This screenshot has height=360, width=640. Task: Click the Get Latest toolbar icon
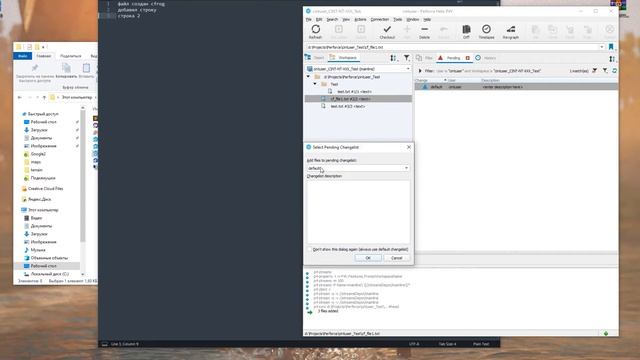point(339,29)
